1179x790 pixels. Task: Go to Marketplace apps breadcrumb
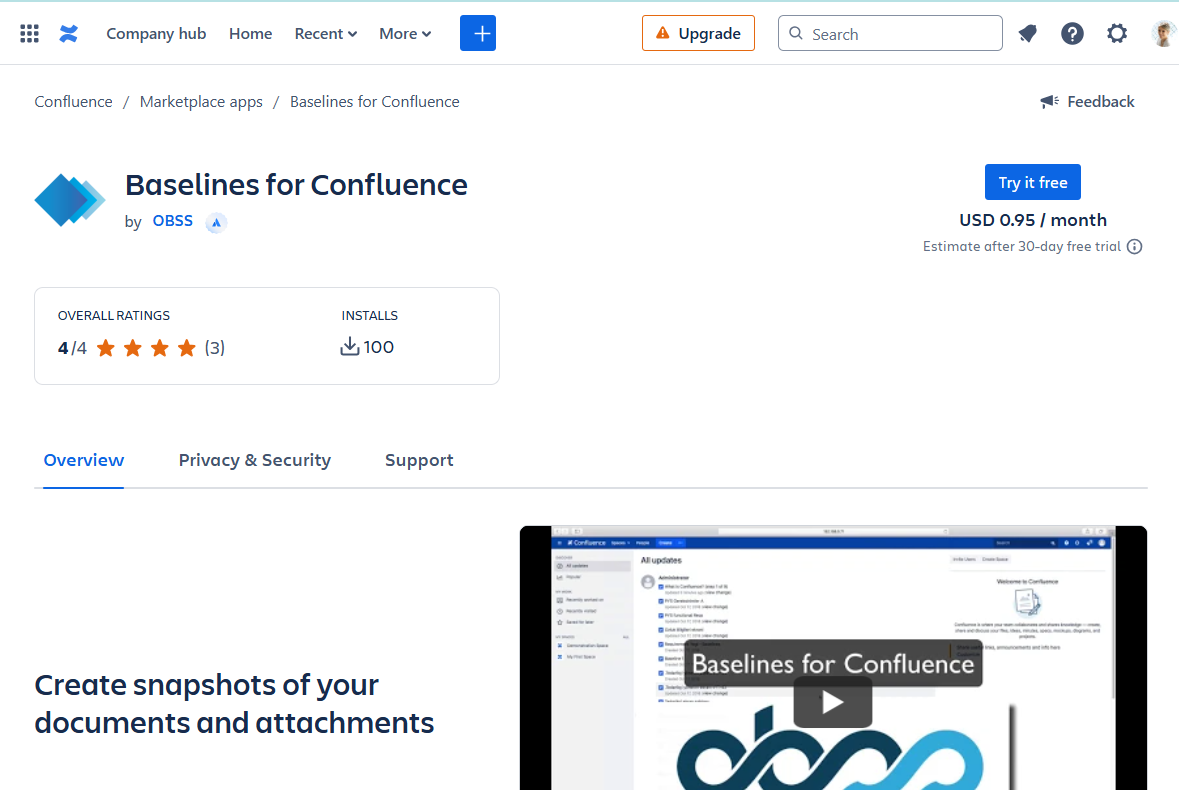201,102
